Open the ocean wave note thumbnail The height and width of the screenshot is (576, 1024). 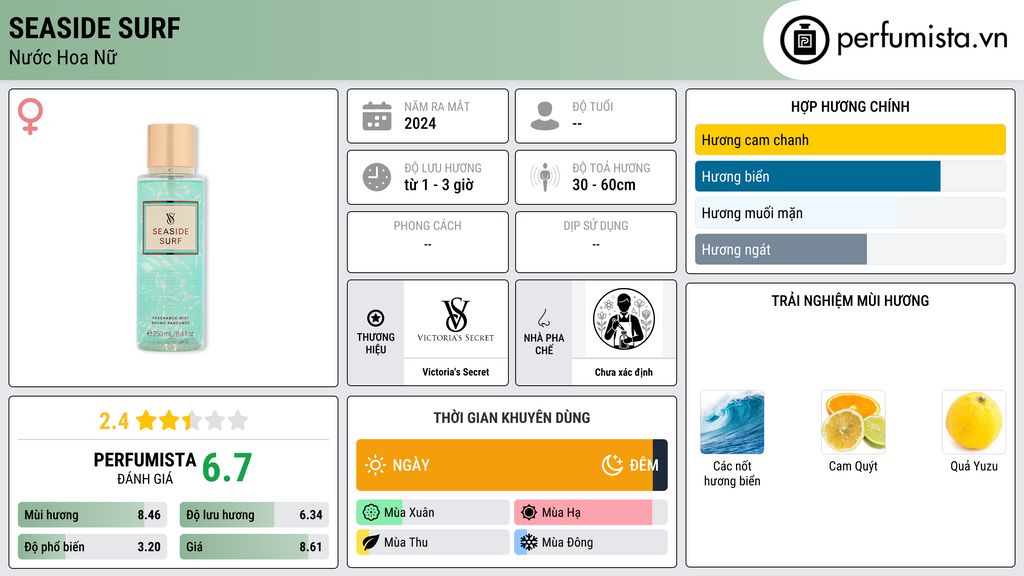[732, 422]
